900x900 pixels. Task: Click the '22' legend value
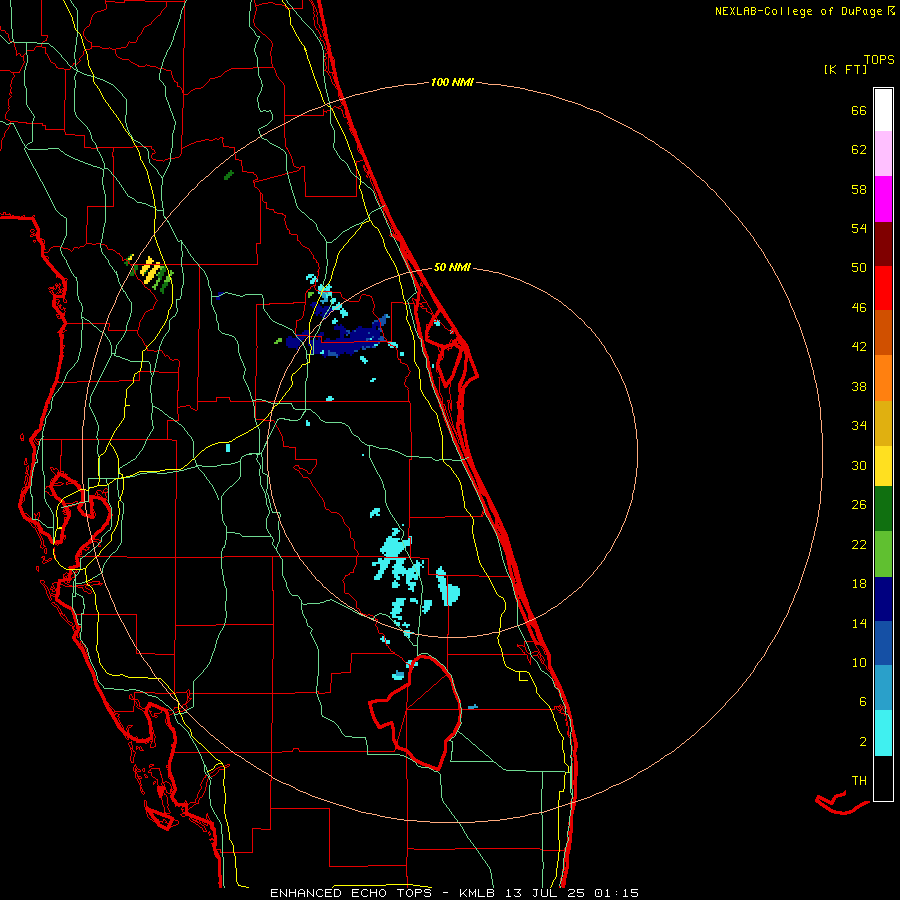coord(859,544)
